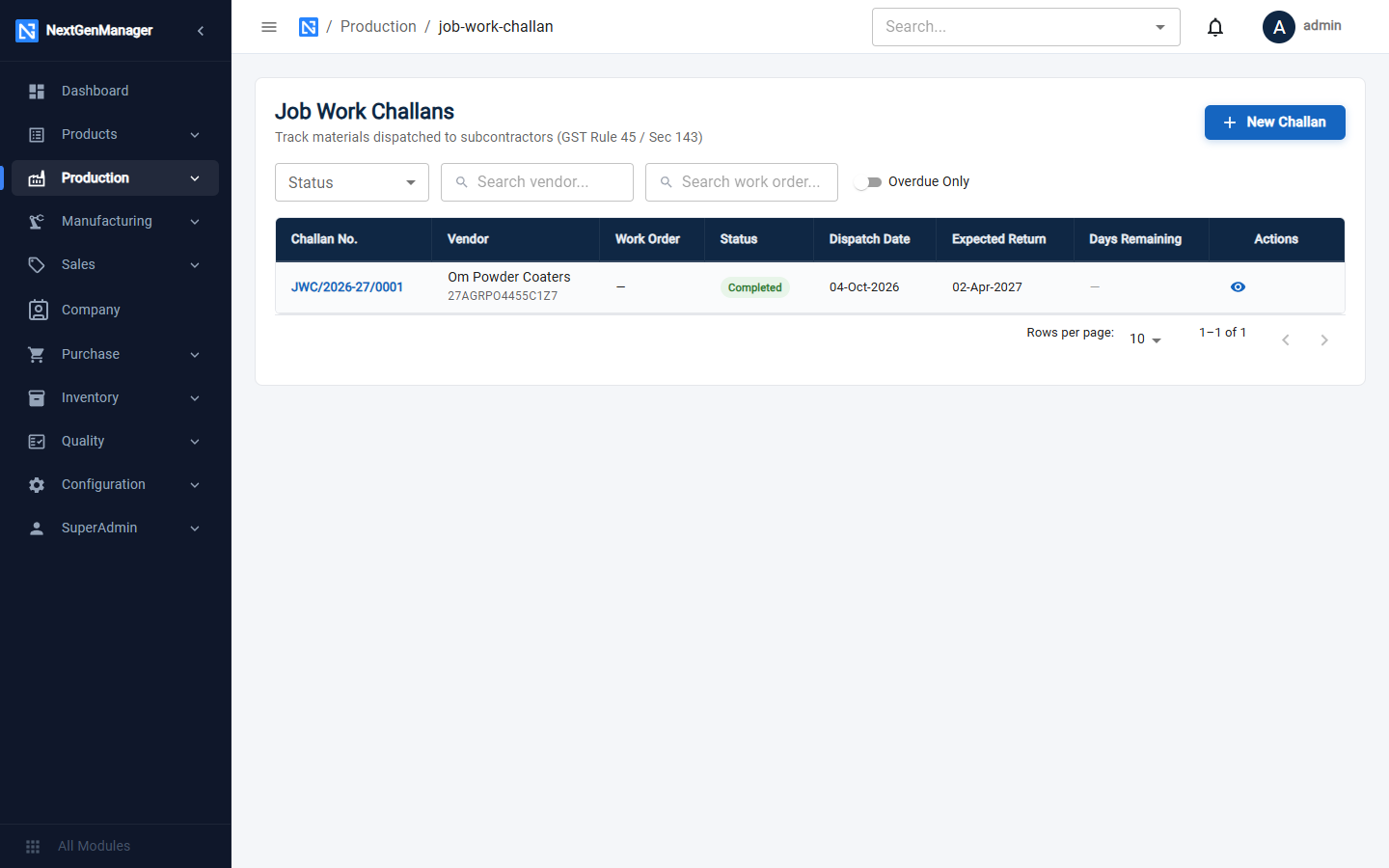Toggle the Overdue Only switch
Viewport: 1389px width, 868px height.
[868, 182]
